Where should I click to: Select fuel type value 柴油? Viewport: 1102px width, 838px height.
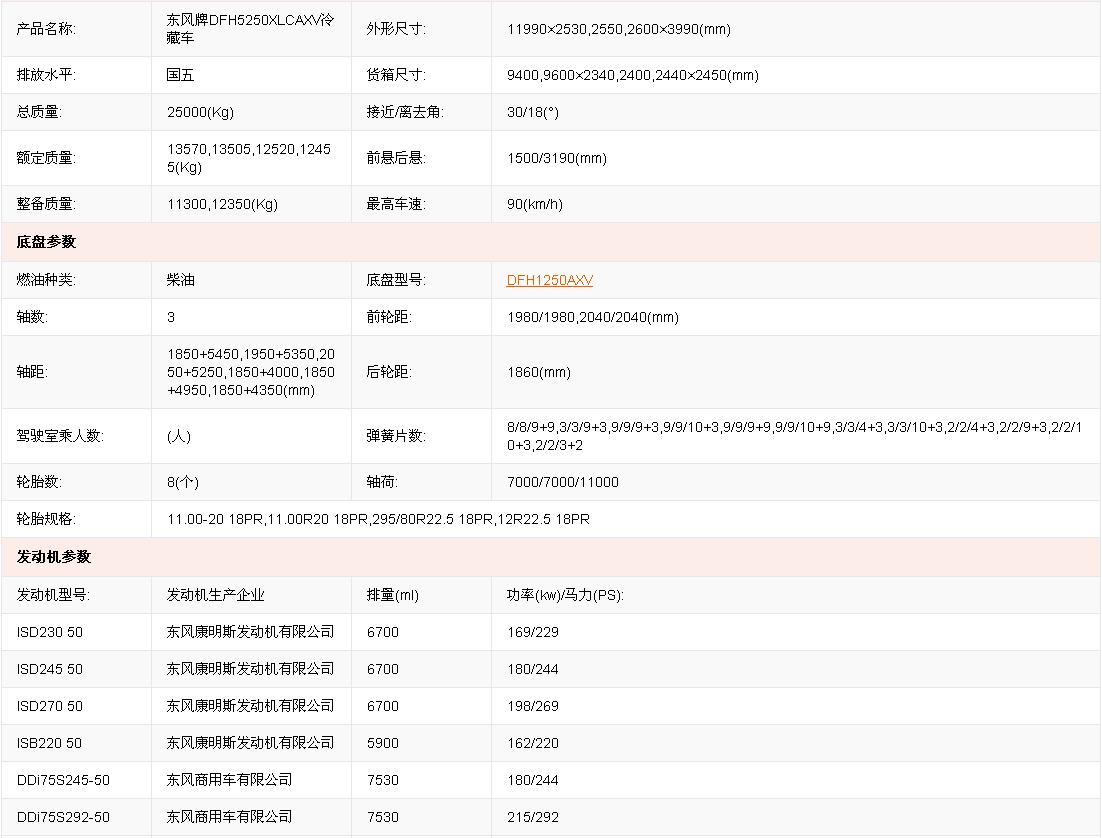tap(180, 280)
